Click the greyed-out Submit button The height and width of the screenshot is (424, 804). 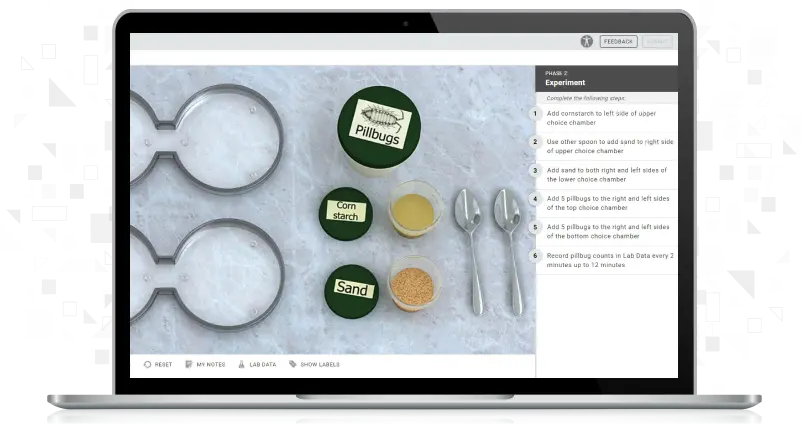pos(657,42)
